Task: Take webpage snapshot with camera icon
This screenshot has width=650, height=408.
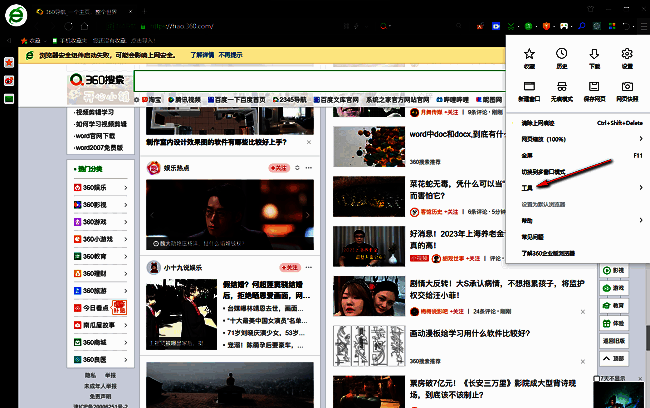Action: click(627, 89)
